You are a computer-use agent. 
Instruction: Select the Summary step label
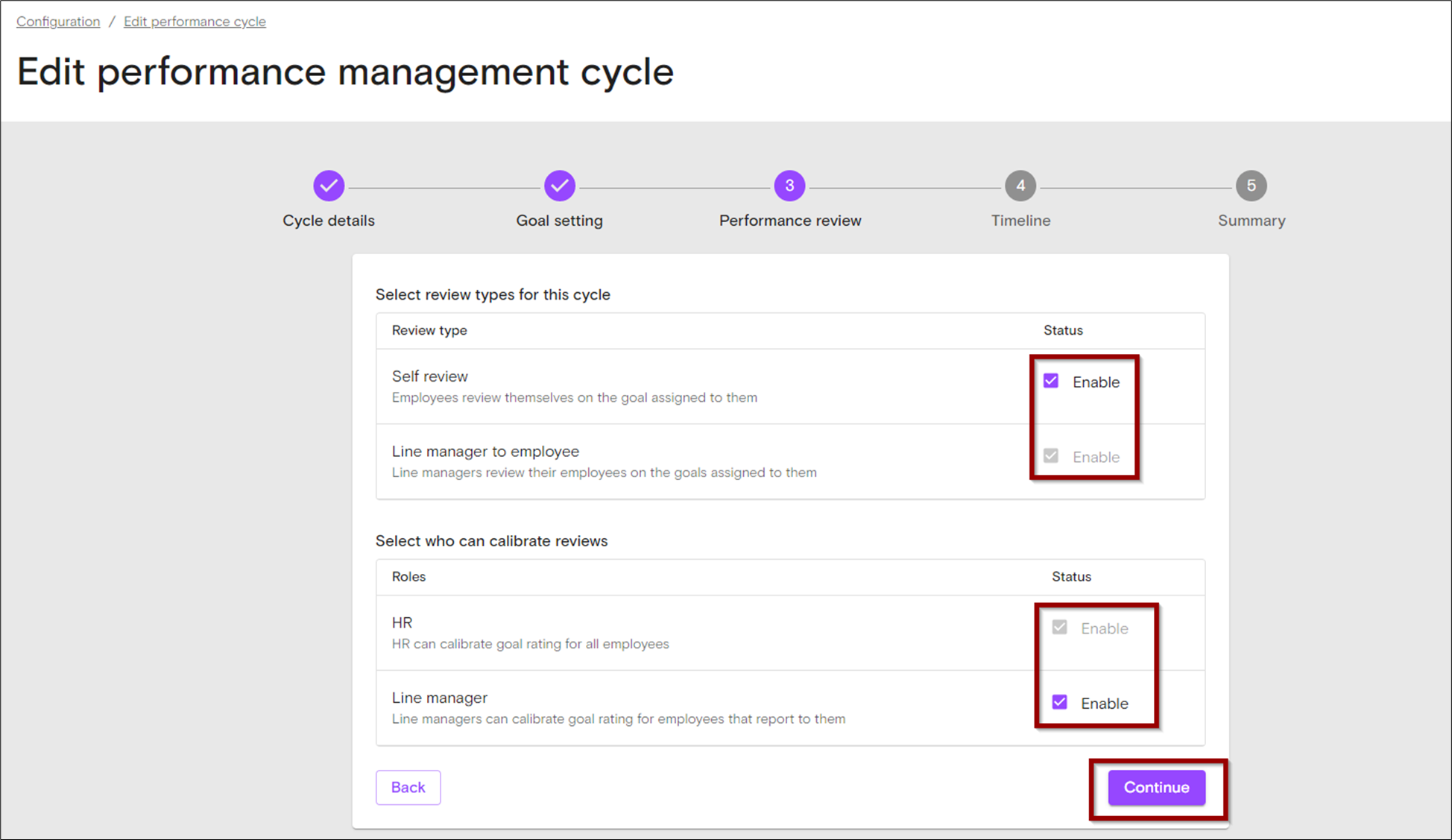point(1251,221)
